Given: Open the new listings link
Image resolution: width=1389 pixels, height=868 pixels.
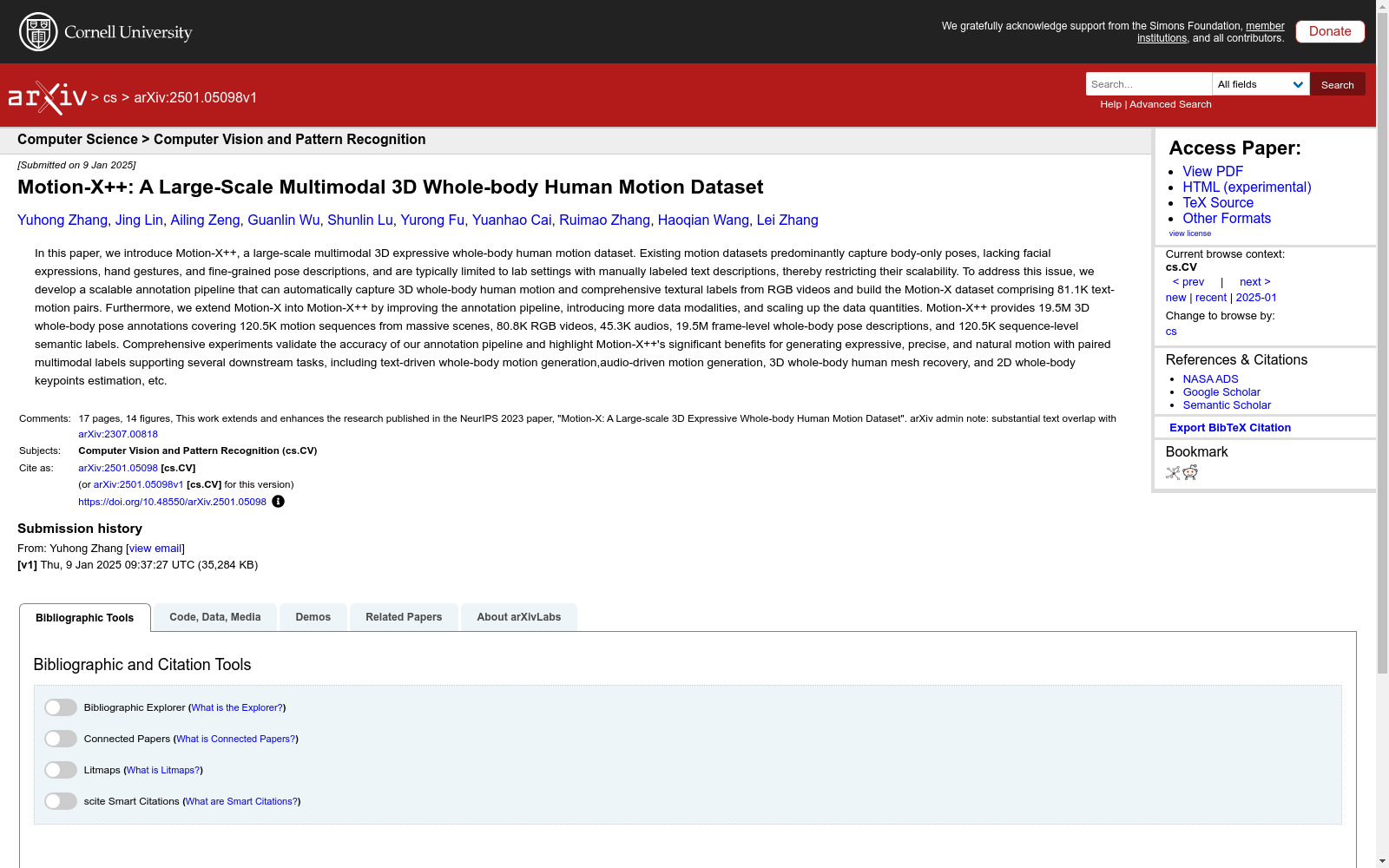Looking at the screenshot, I should coord(1175,298).
